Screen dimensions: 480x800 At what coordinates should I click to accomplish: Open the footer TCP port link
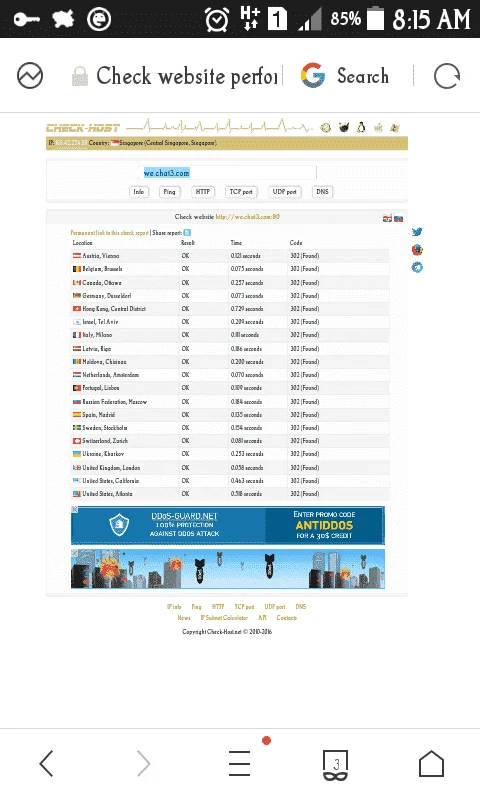(x=244, y=607)
